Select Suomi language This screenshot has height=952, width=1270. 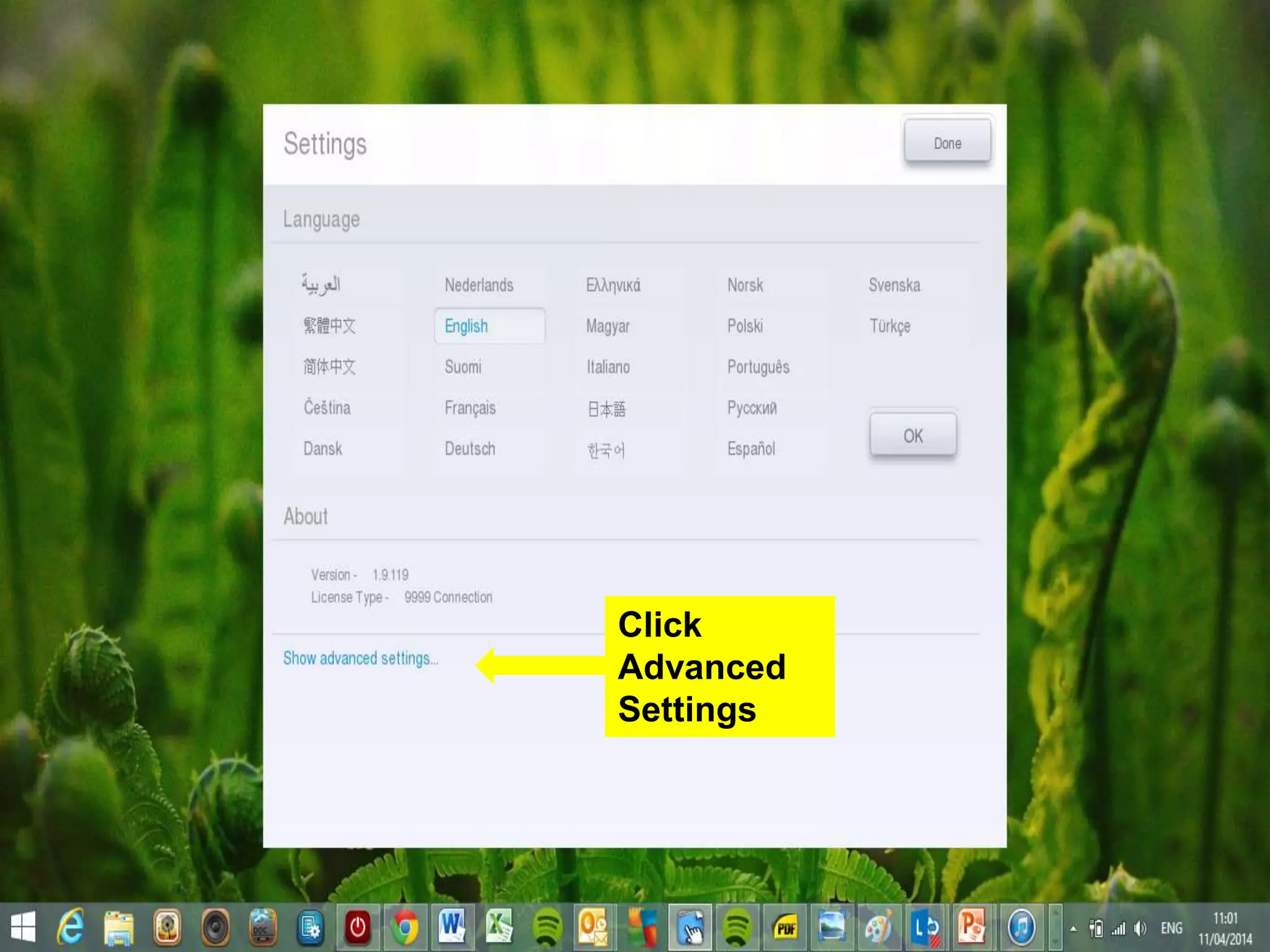click(463, 367)
